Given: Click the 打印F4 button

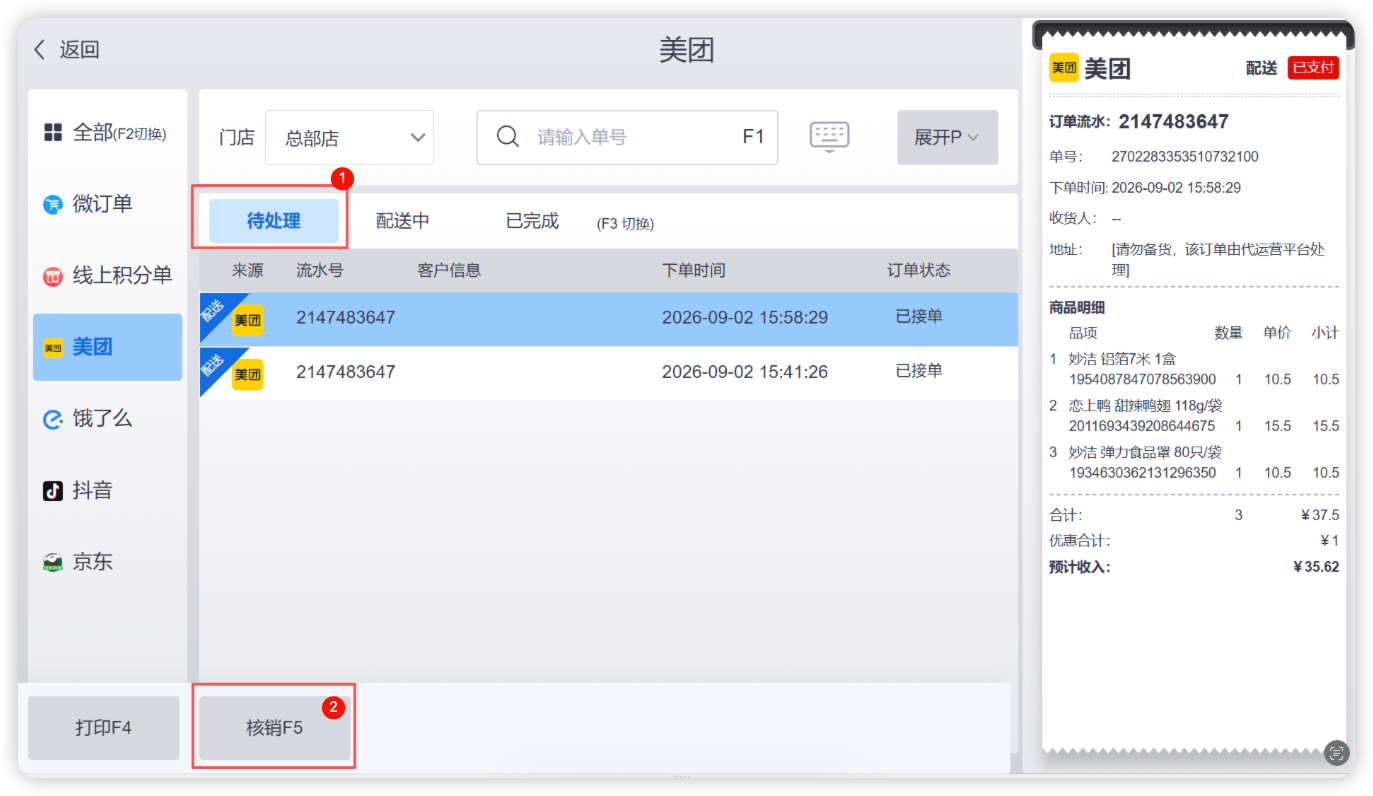Looking at the screenshot, I should 104,727.
